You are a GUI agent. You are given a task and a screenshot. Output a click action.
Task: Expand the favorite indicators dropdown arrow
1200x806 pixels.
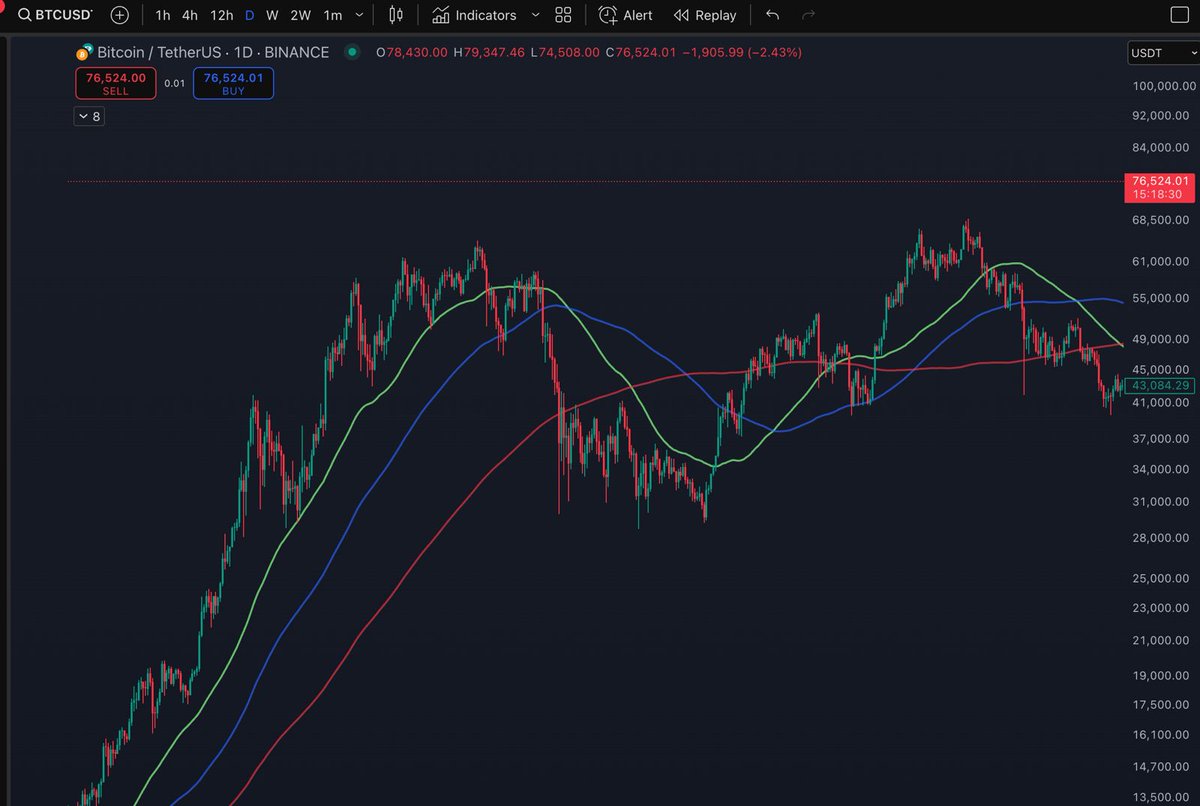(535, 15)
